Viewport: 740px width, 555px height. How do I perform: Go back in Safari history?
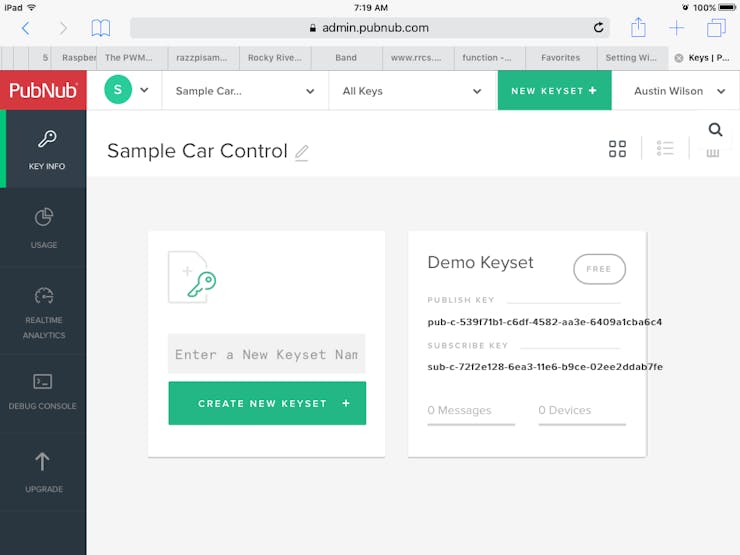coord(26,28)
